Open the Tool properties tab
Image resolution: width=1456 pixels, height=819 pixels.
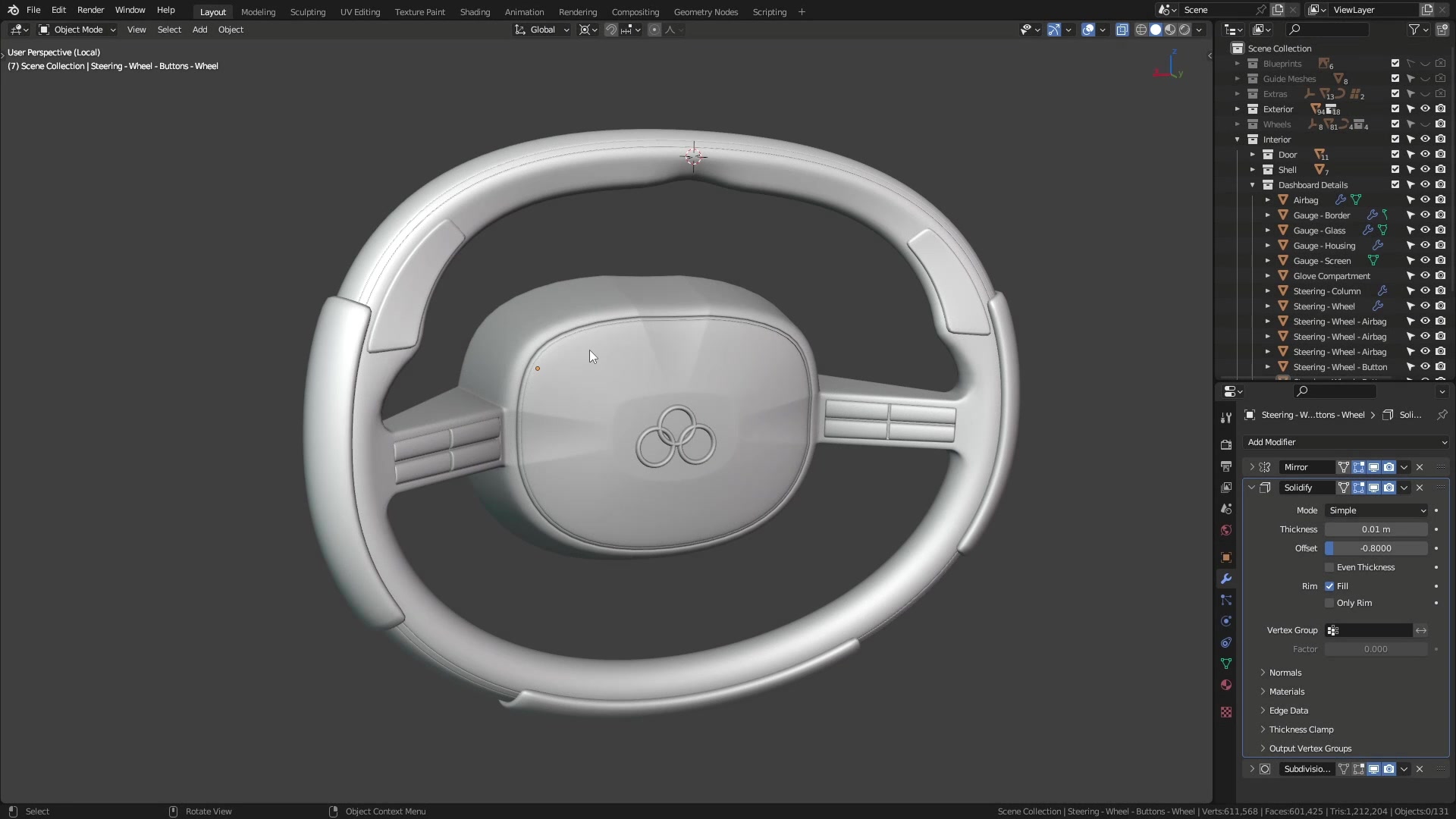1226,418
